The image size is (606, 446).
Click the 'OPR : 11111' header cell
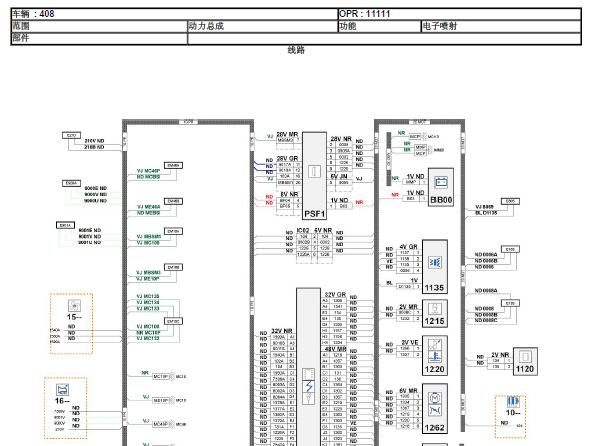point(460,14)
